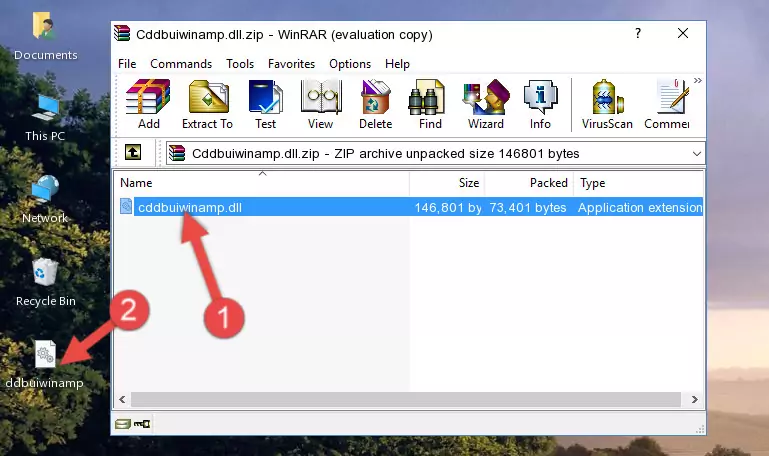Click the status bar drive icon

point(123,424)
